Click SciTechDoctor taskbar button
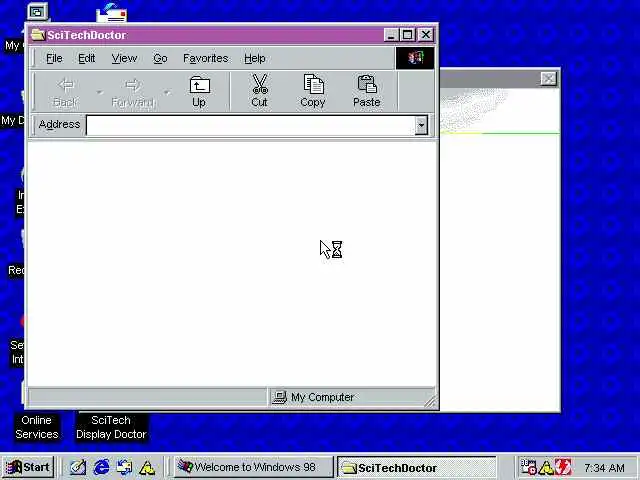The height and width of the screenshot is (480, 640). [417, 468]
